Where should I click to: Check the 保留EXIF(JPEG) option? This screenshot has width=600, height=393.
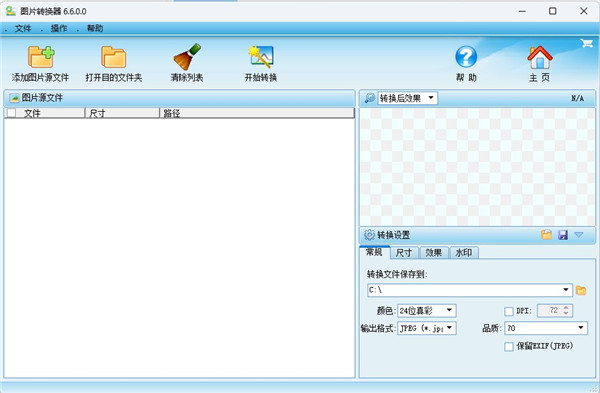coord(509,347)
